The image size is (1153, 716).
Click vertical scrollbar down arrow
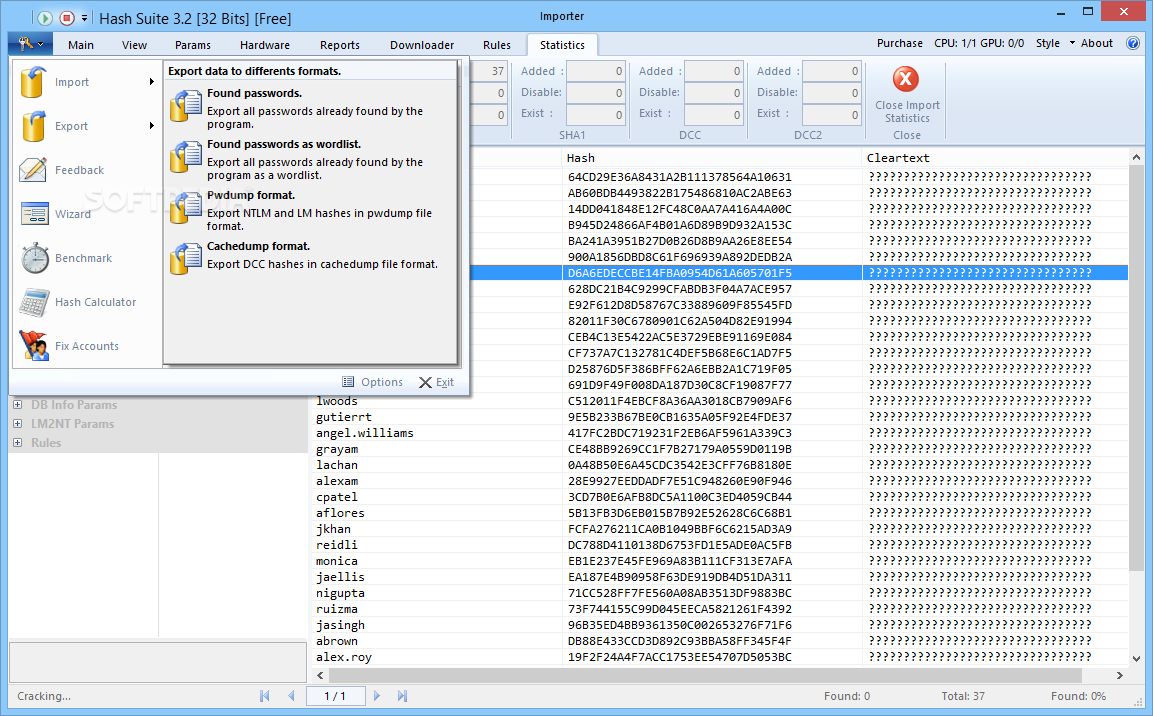point(1136,659)
